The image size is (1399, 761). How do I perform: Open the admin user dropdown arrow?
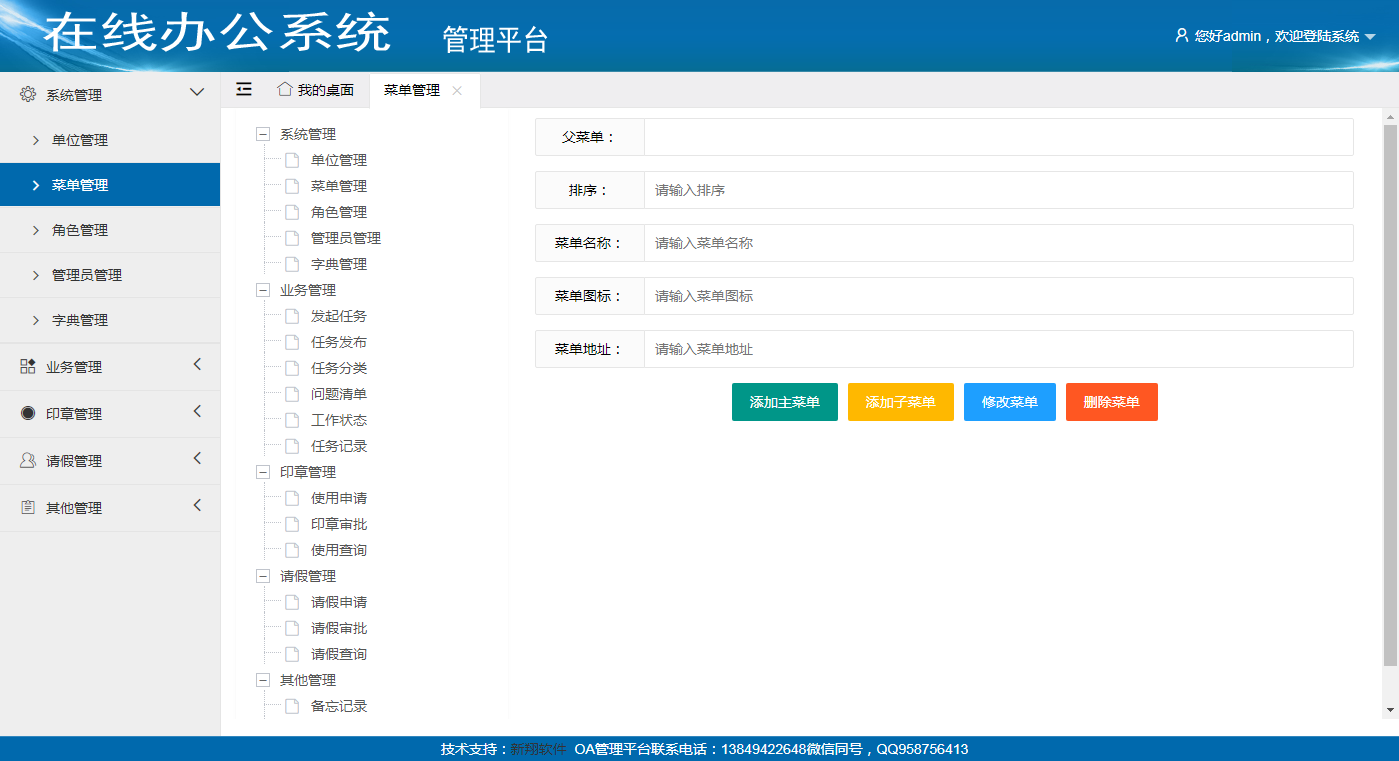[1370, 37]
